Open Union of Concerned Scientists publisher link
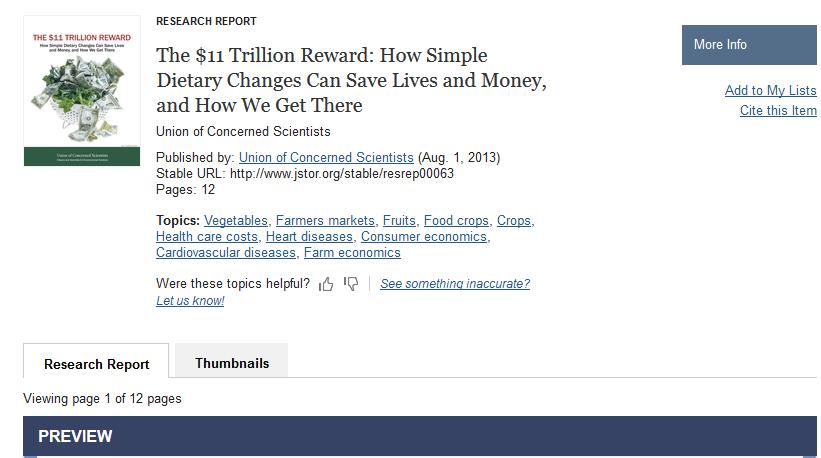This screenshot has width=821, height=458. coord(326,158)
